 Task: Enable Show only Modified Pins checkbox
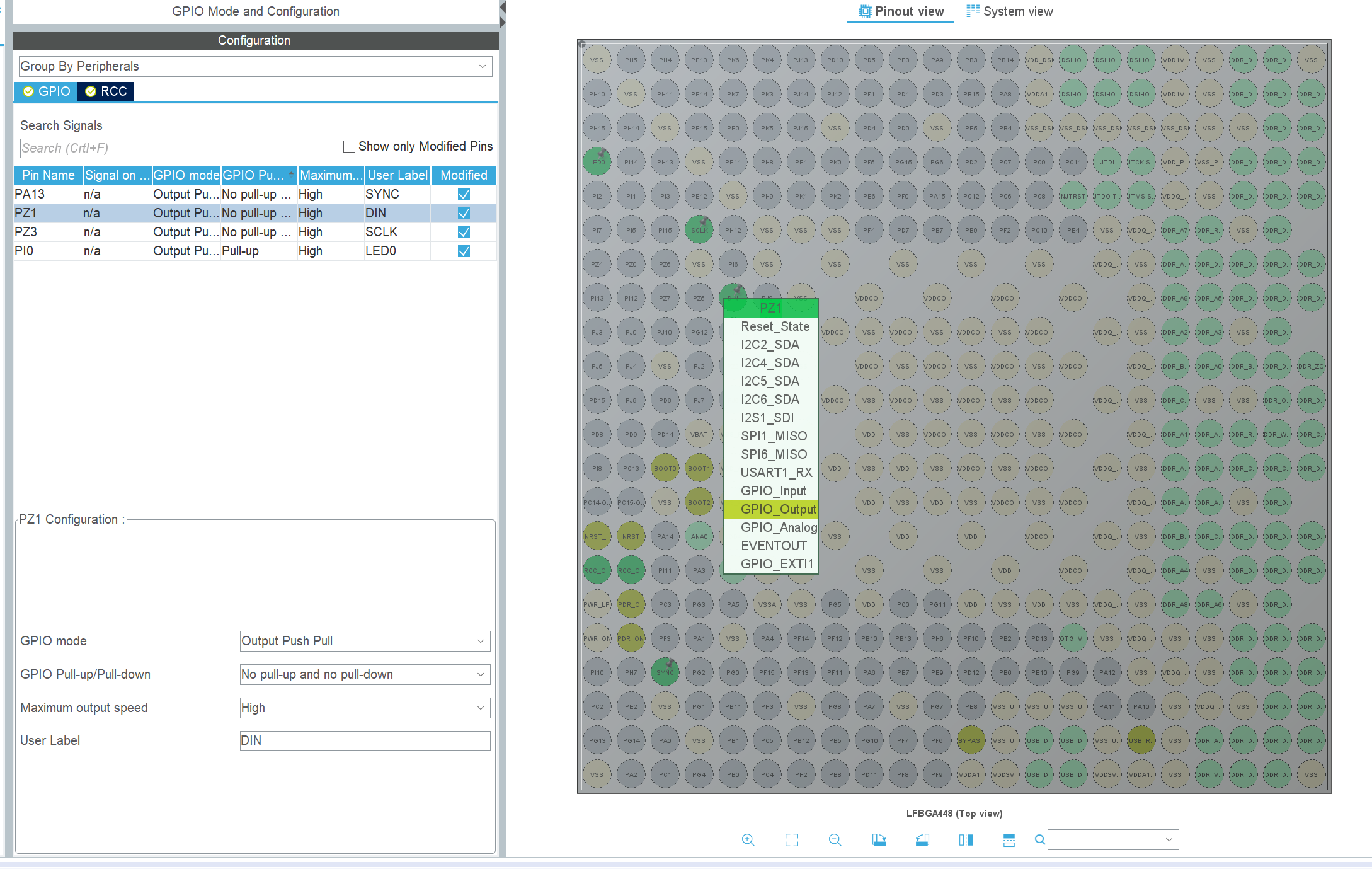point(349,146)
